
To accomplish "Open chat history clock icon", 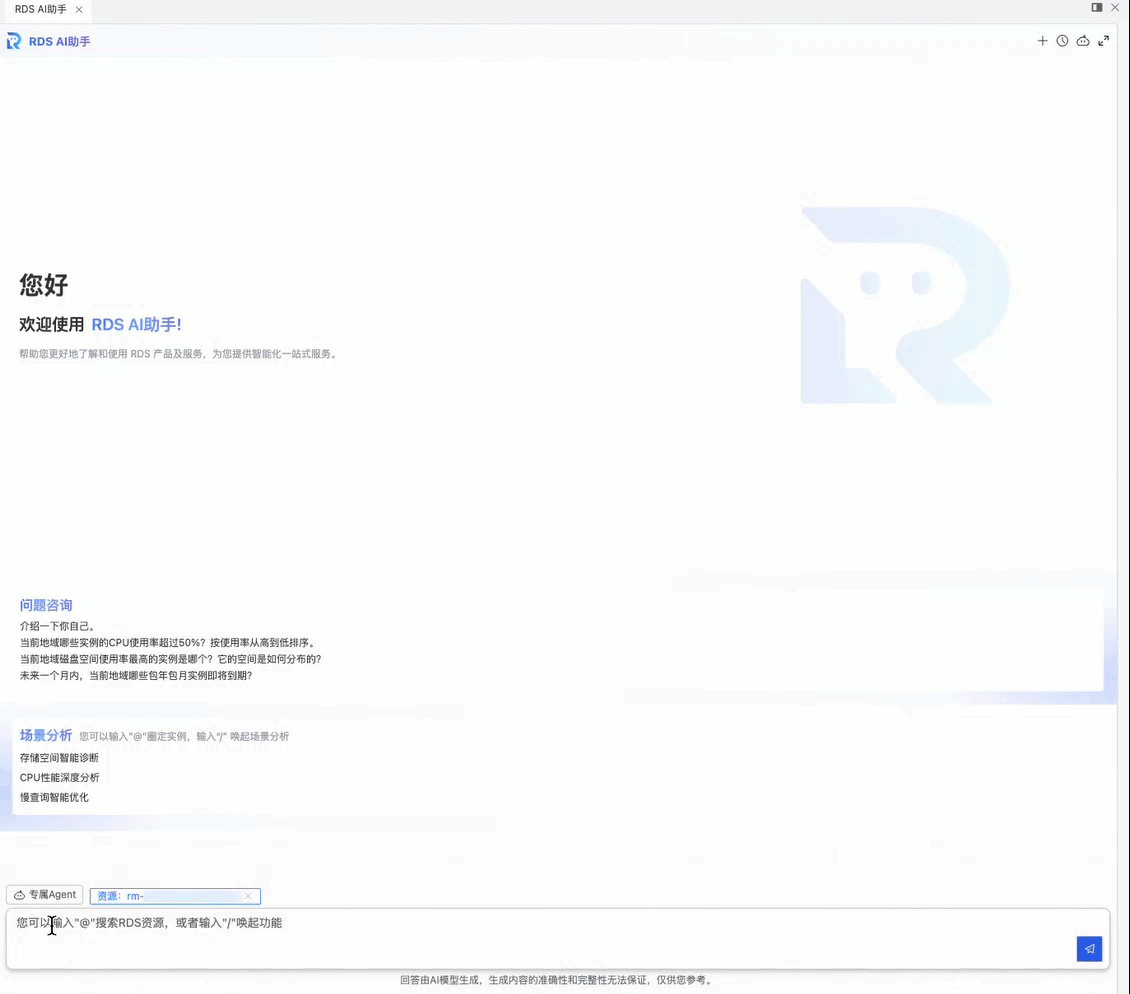I will [x=1062, y=41].
